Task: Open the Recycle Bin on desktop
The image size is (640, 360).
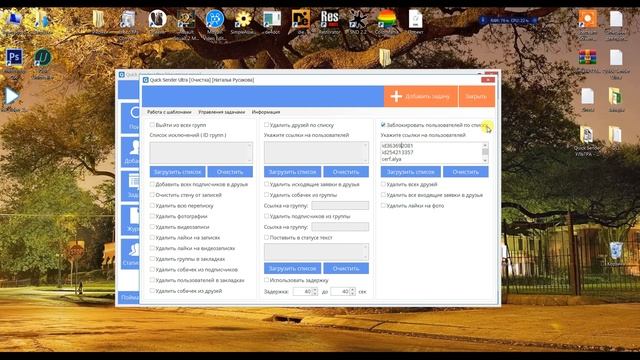Action: pyautogui.click(x=616, y=251)
